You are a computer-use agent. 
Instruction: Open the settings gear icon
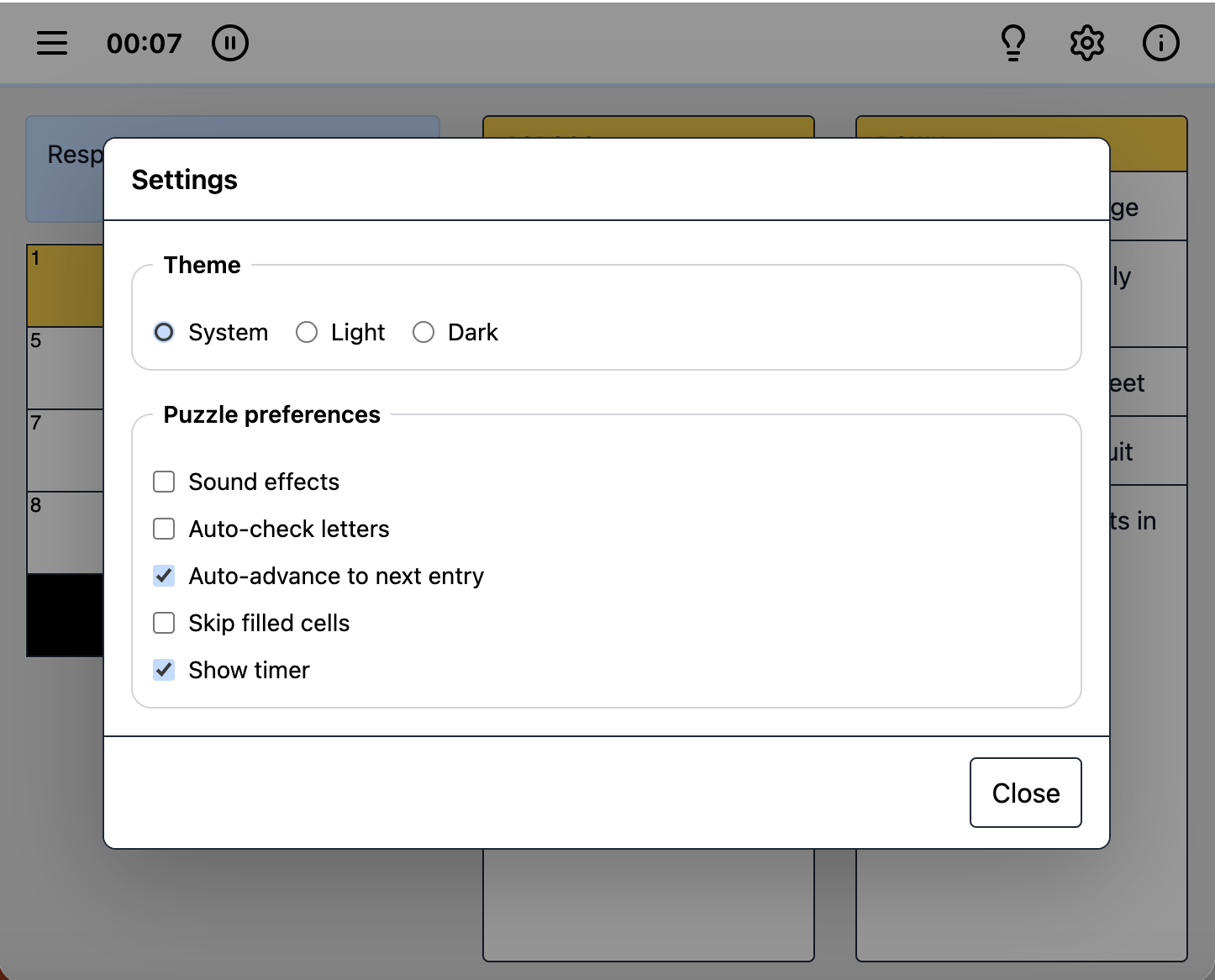click(x=1087, y=43)
